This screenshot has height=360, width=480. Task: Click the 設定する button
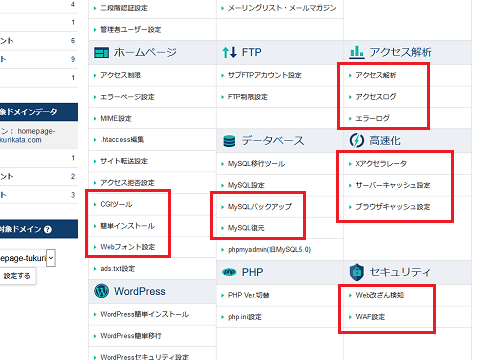(17, 276)
